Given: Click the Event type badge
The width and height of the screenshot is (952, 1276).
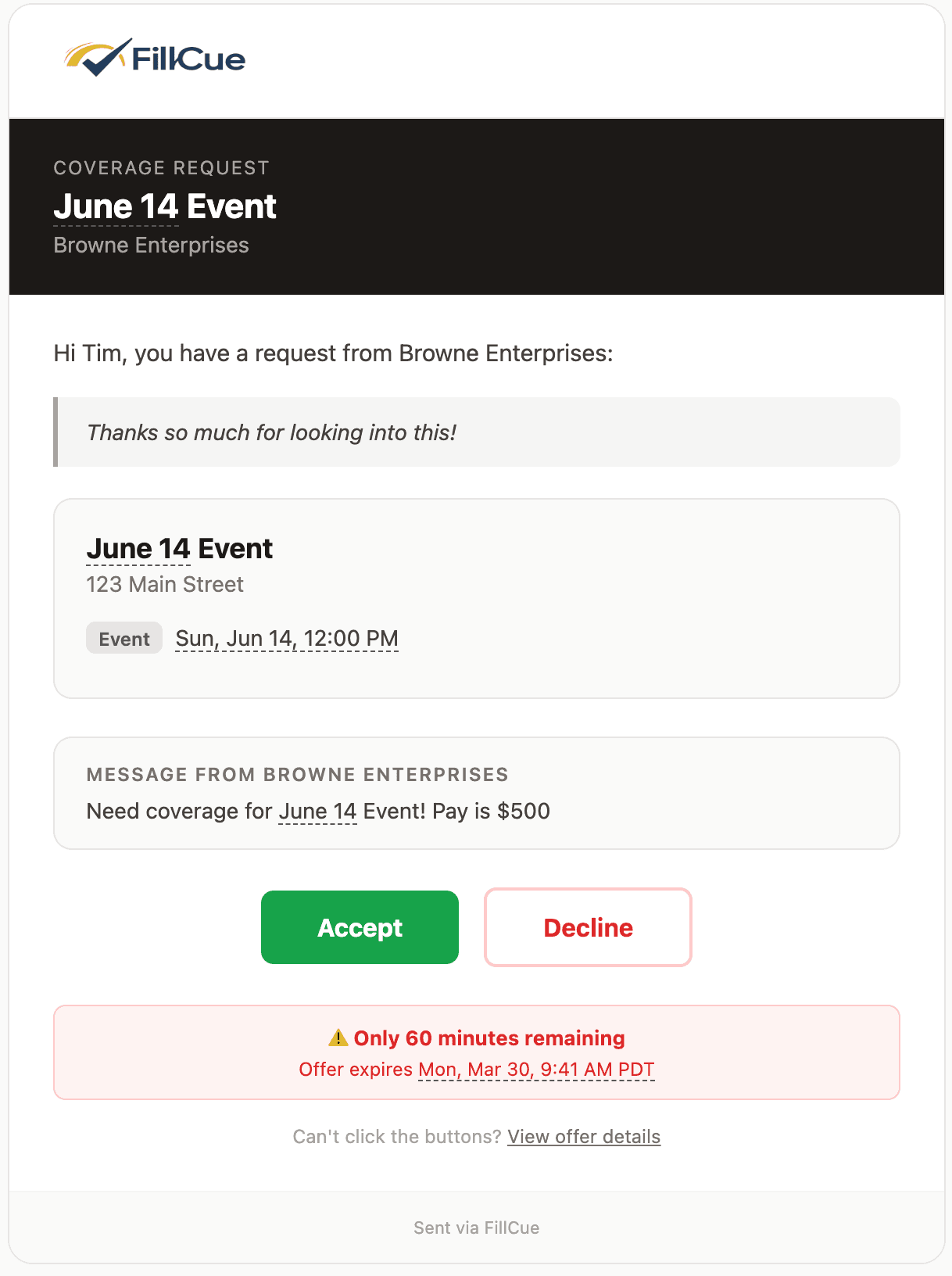Looking at the screenshot, I should click(x=123, y=639).
